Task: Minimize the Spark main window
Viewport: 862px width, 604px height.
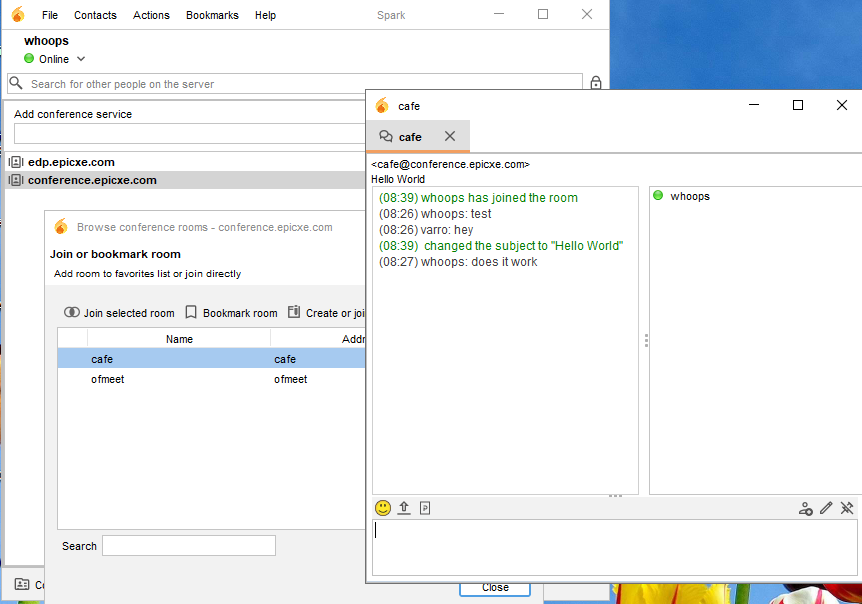Action: click(x=499, y=14)
